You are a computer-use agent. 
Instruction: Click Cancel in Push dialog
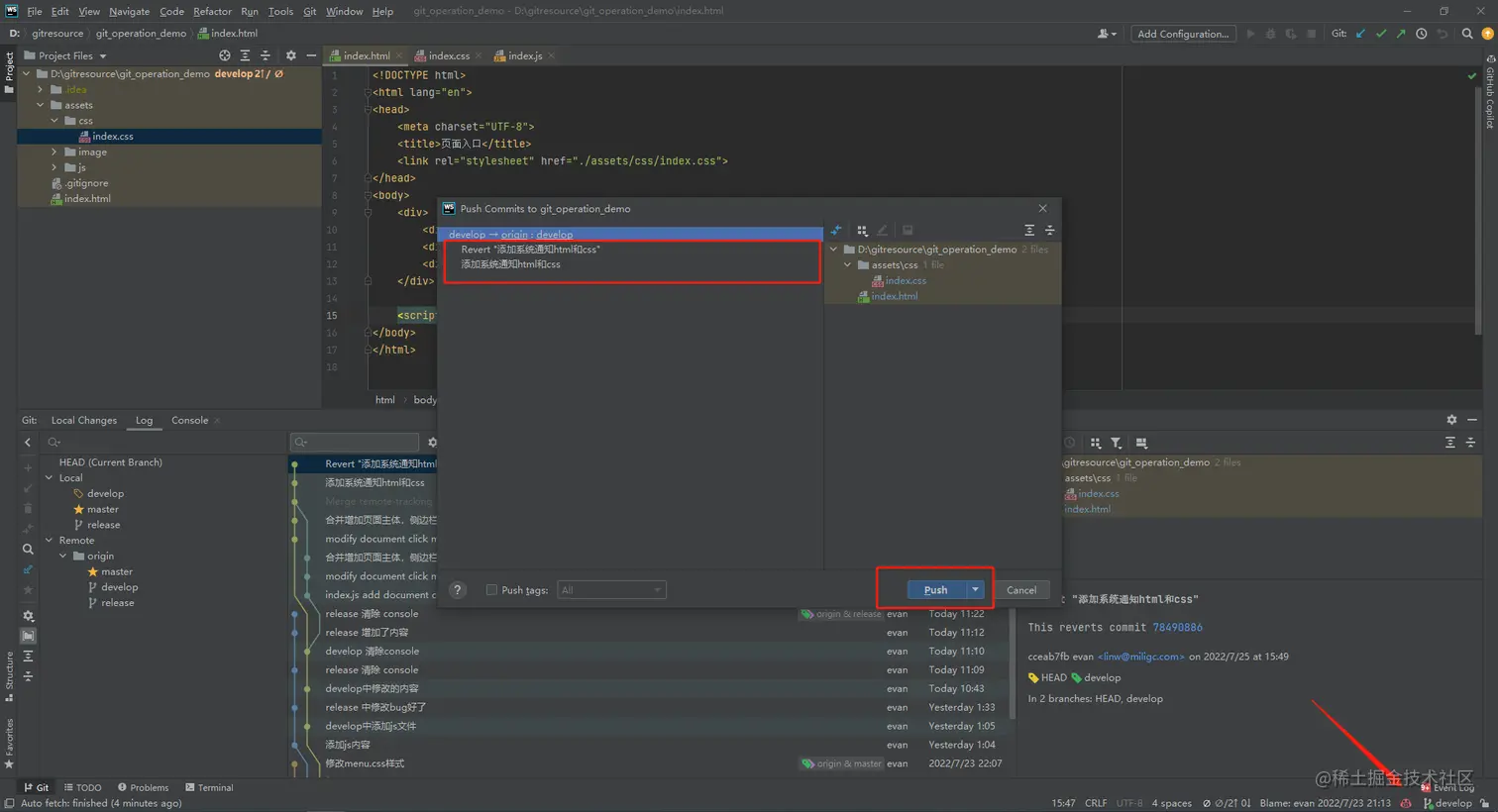(1021, 589)
